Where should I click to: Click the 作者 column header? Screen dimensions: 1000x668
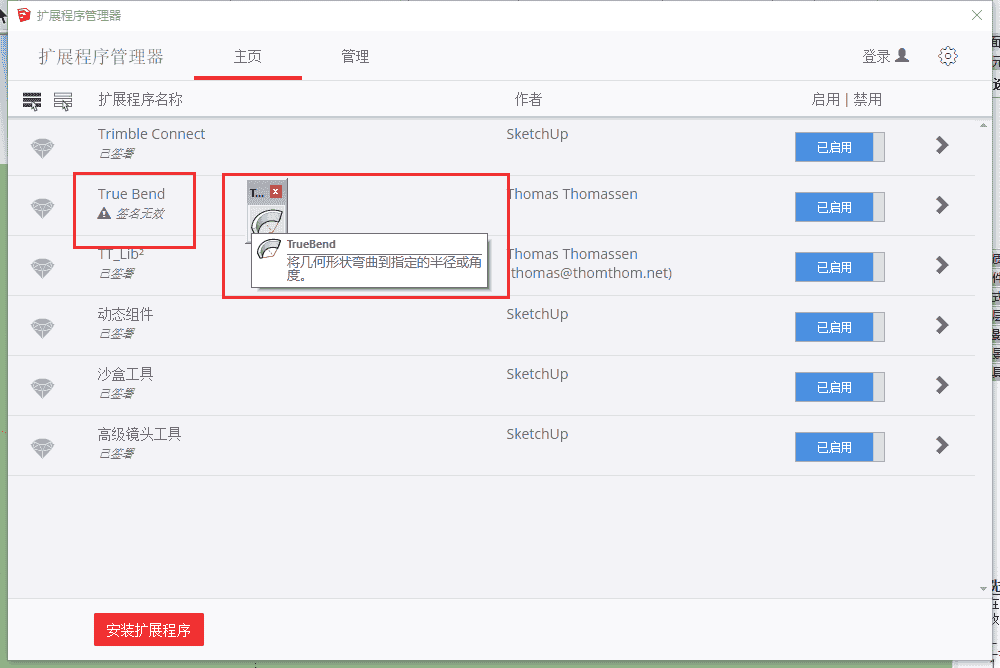click(528, 100)
